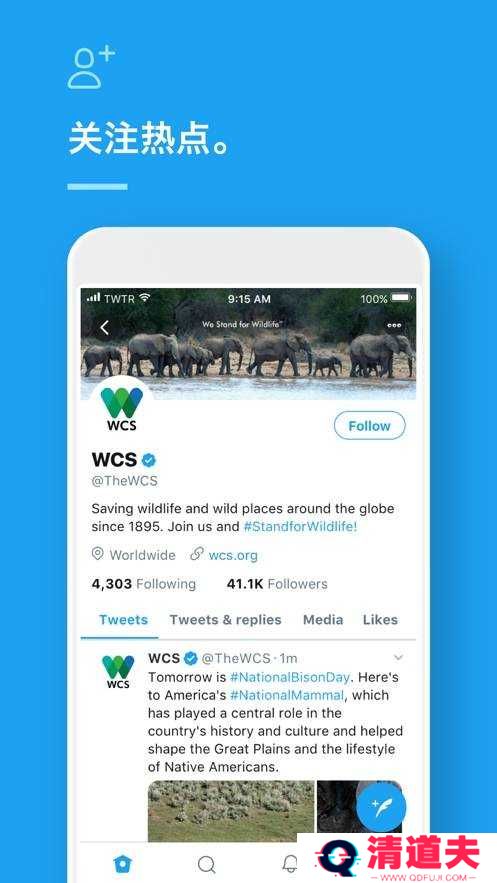497x883 pixels.
Task: Open the Home tab in bottom bar
Action: (122, 863)
